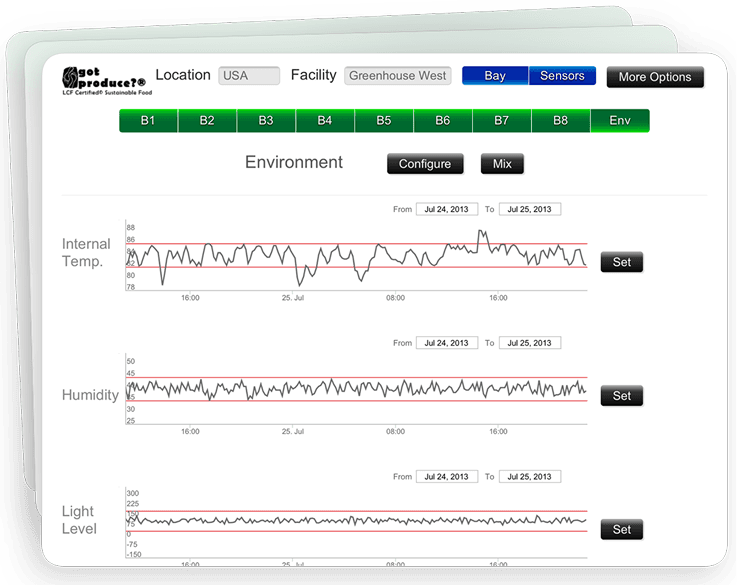Select the B4 bay tab
The height and width of the screenshot is (585, 737).
[x=325, y=121]
